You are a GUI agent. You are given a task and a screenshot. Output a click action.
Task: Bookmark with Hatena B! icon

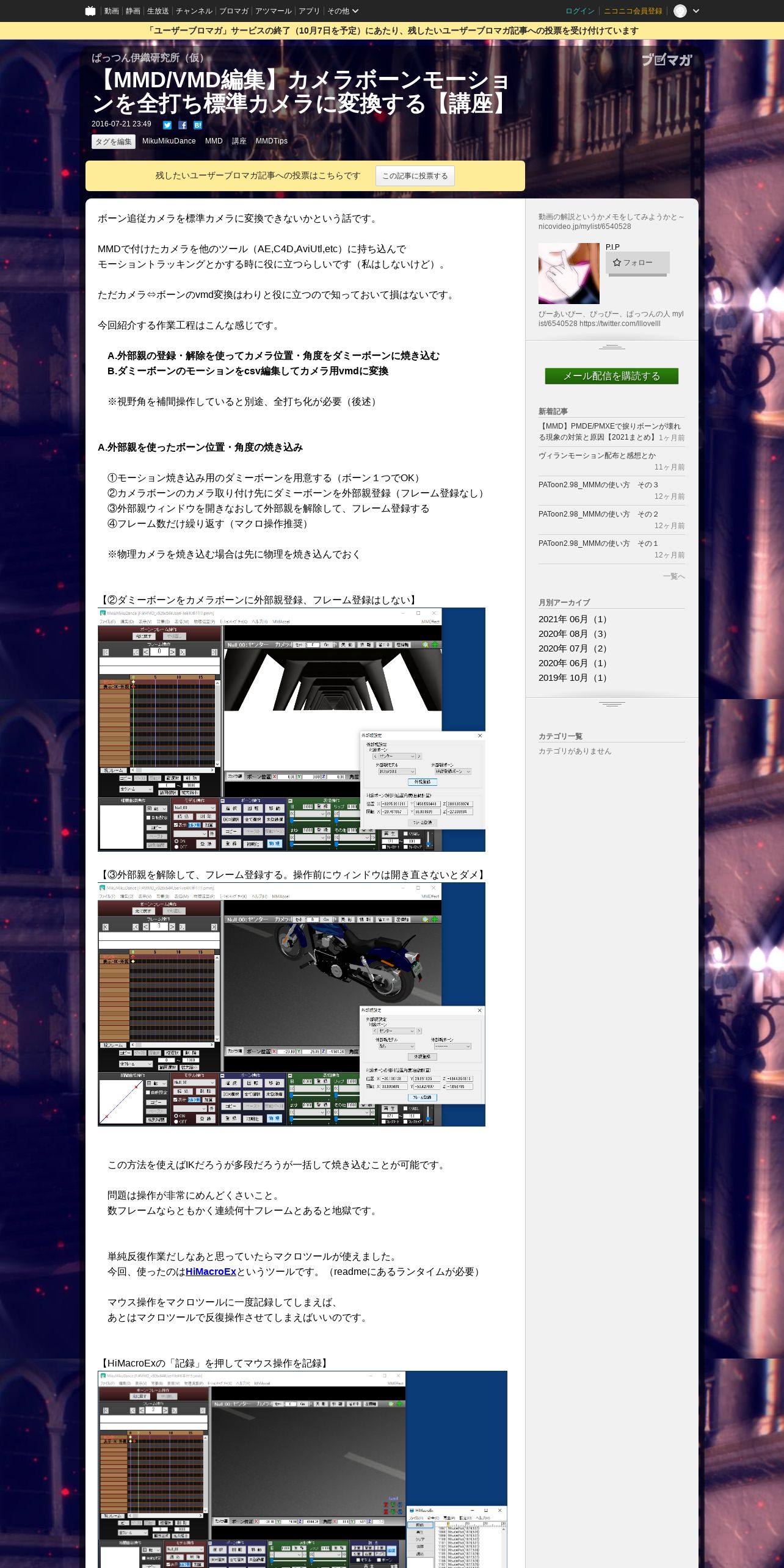pyautogui.click(x=198, y=125)
